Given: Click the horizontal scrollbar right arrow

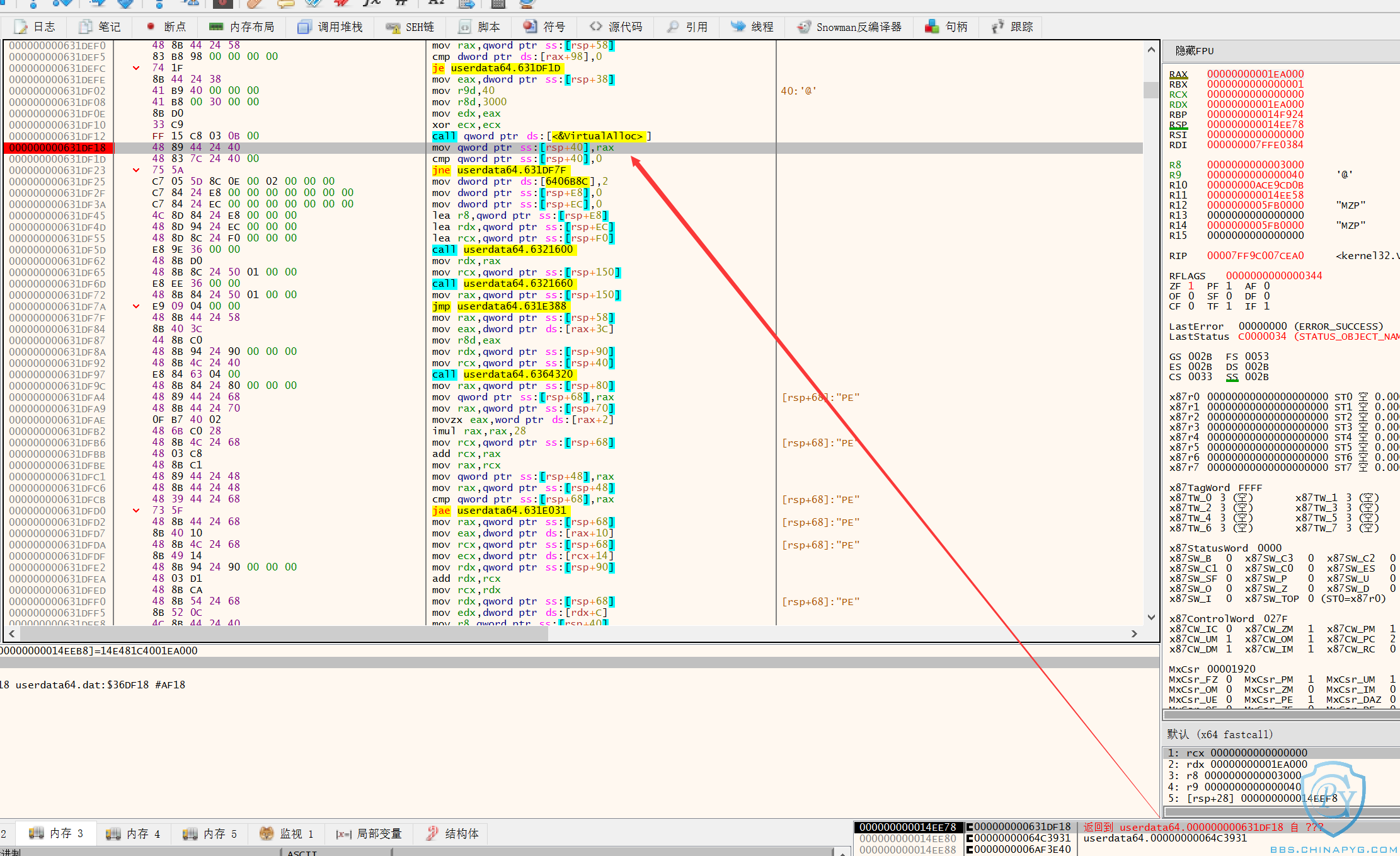Looking at the screenshot, I should tap(1134, 633).
